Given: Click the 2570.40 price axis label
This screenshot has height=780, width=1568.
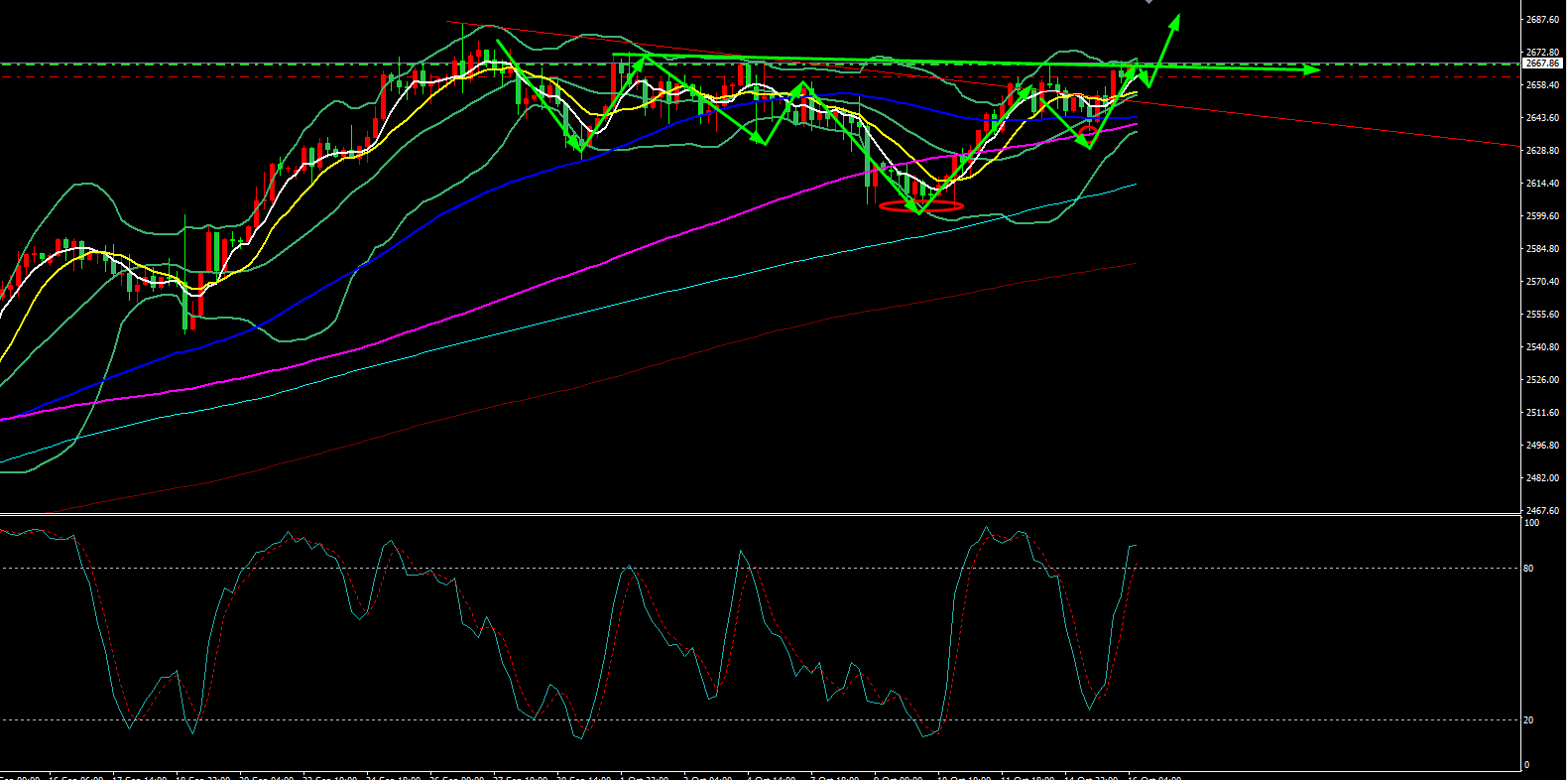Looking at the screenshot, I should pyautogui.click(x=1541, y=282).
